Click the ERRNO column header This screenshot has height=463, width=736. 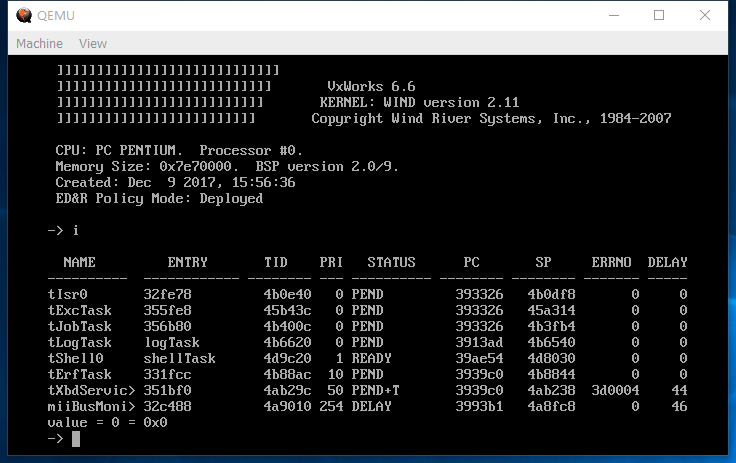(x=612, y=262)
